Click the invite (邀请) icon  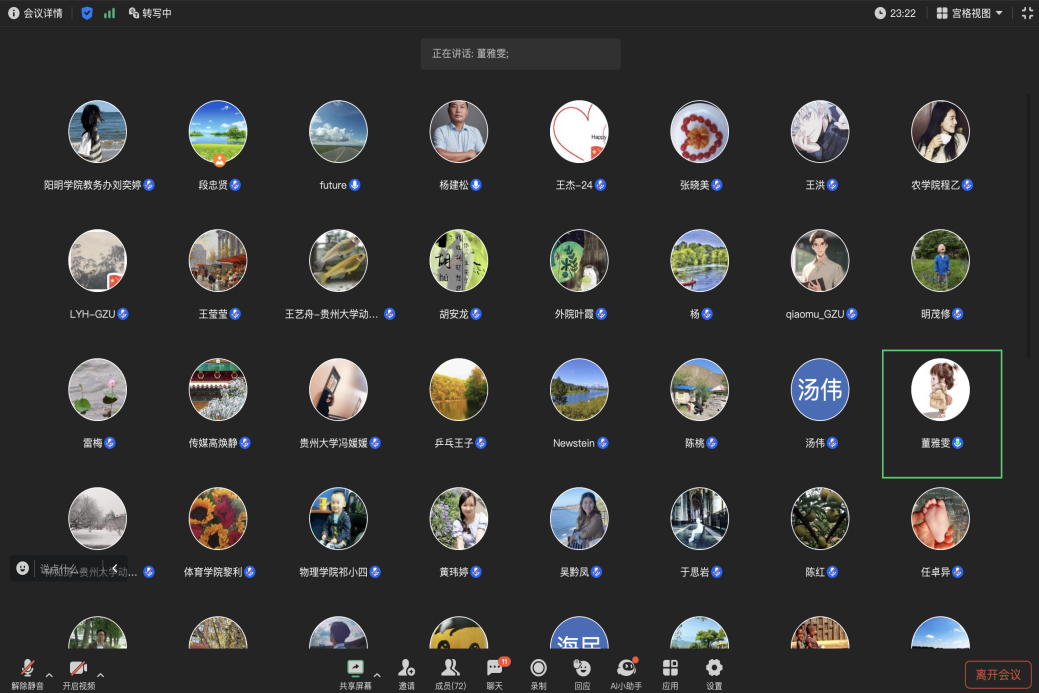tap(407, 669)
